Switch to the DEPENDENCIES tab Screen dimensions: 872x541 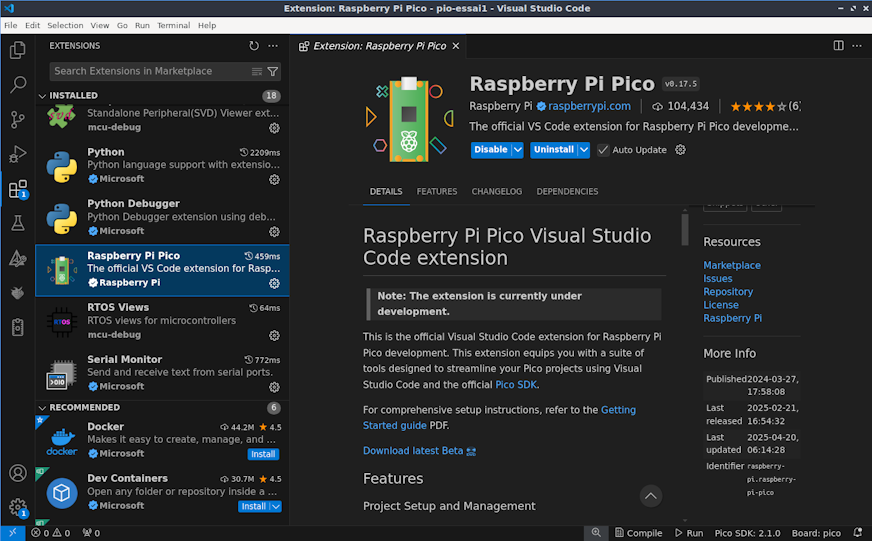(567, 191)
